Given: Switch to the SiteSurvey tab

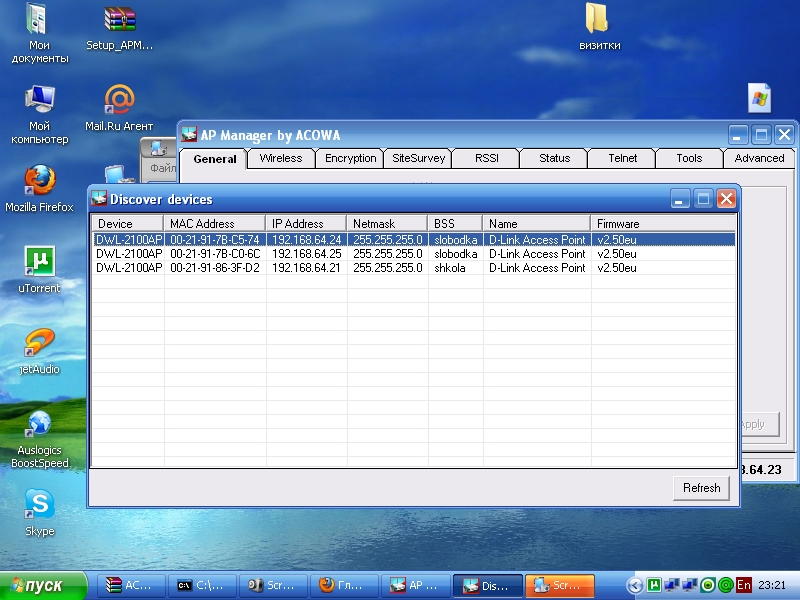Looking at the screenshot, I should (x=418, y=158).
